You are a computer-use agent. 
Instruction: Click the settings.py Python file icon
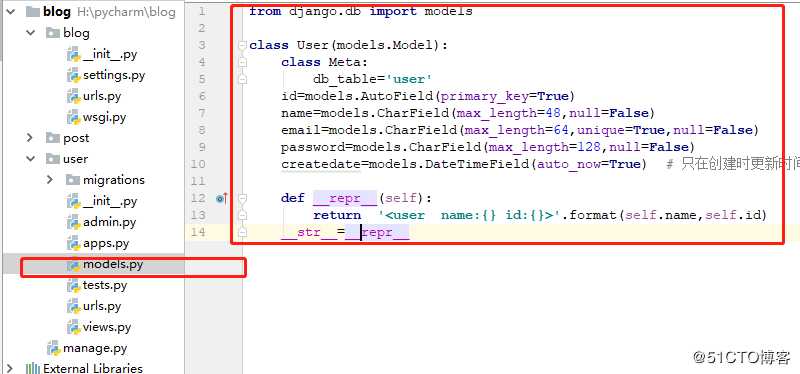coord(74,76)
